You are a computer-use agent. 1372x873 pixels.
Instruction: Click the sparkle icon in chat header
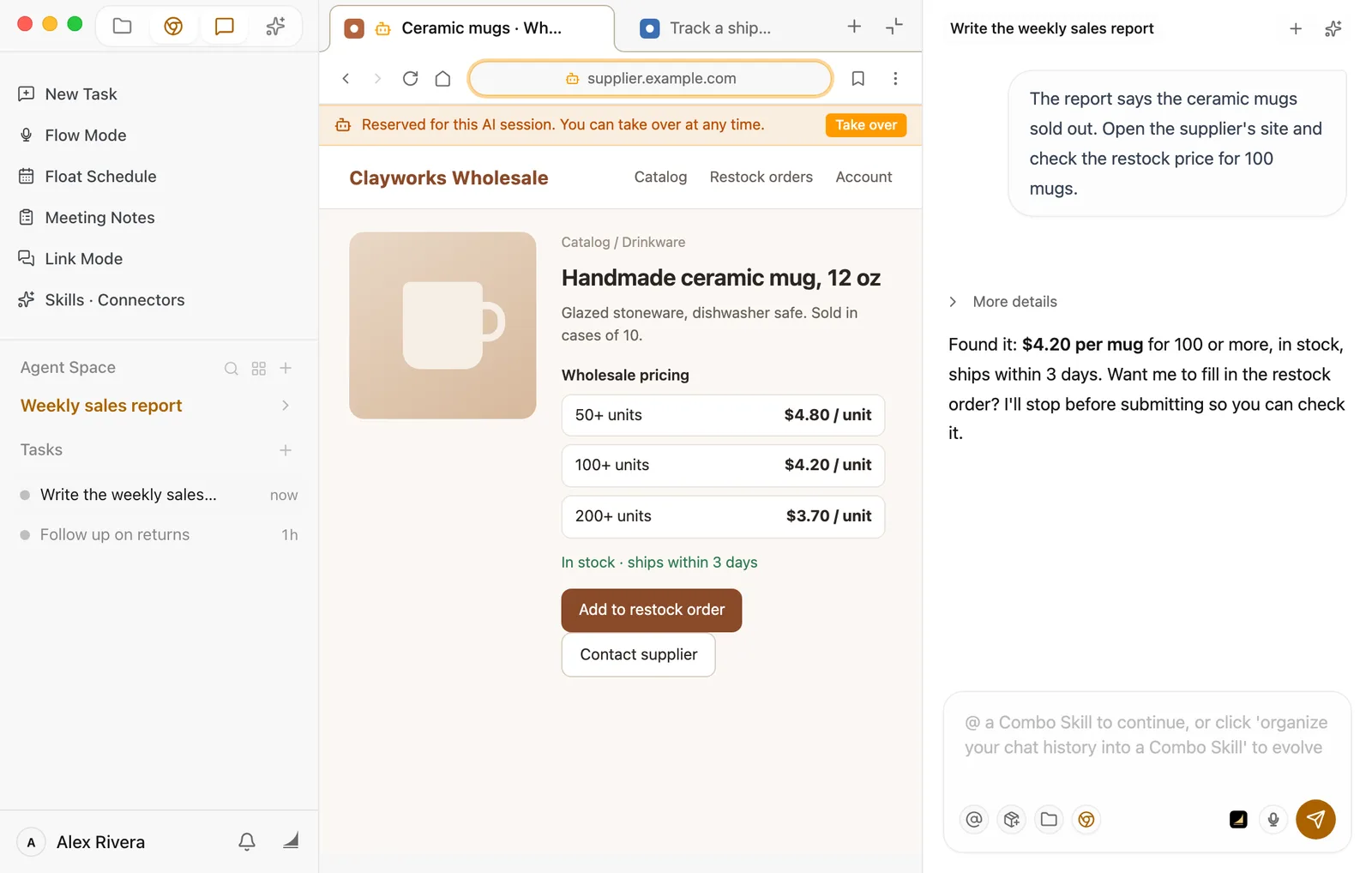pos(1333,29)
